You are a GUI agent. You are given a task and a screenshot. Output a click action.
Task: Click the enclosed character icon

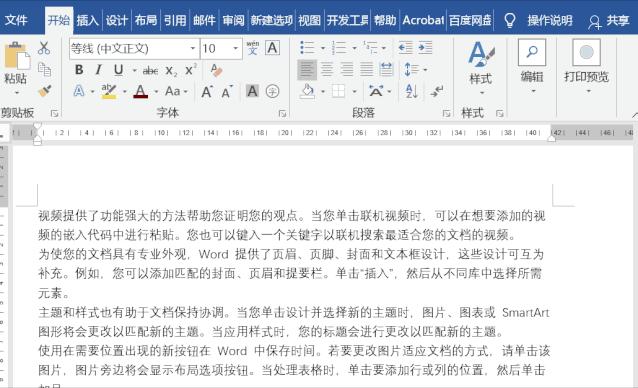coord(272,91)
